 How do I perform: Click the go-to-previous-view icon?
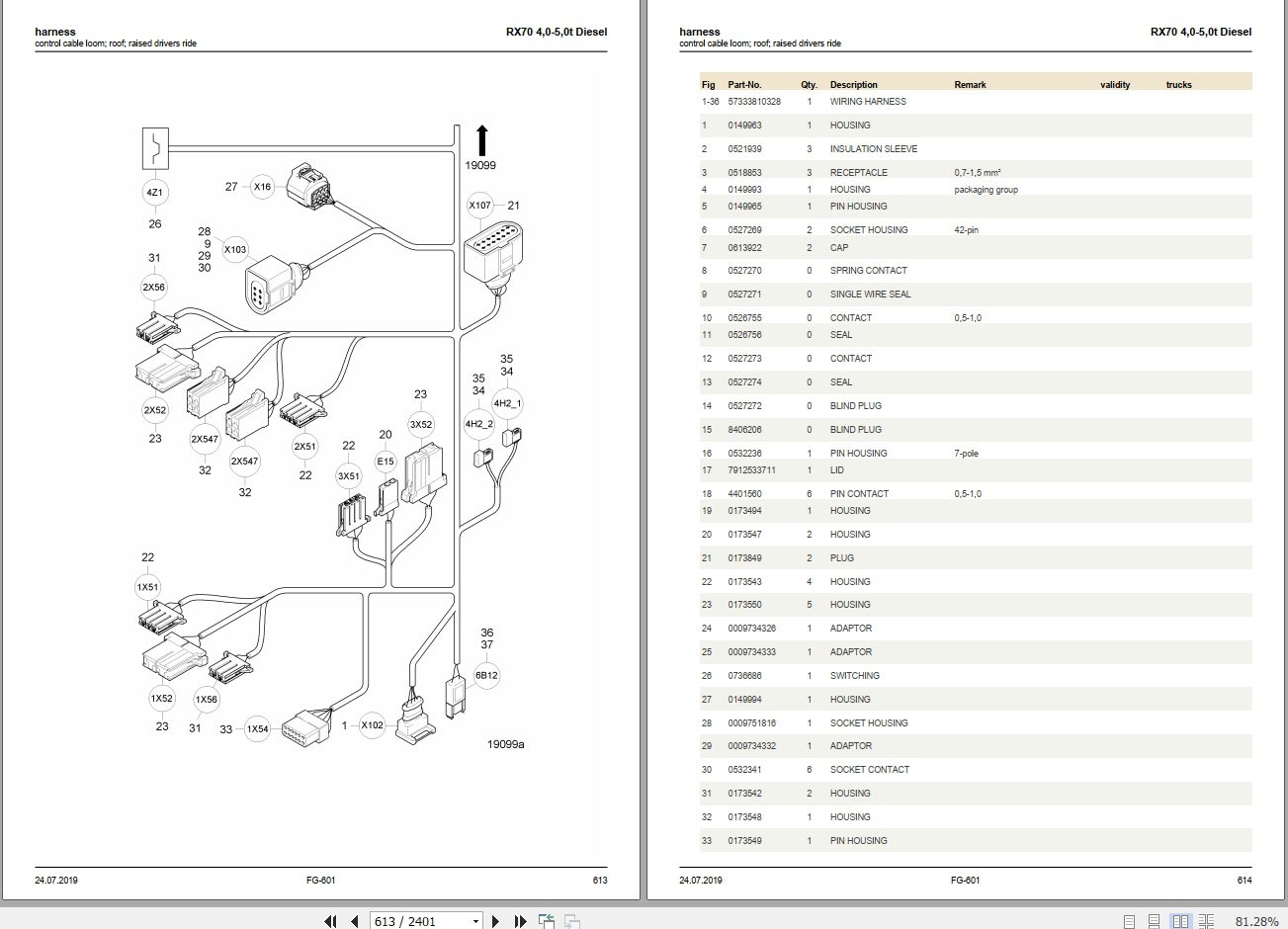(547, 921)
